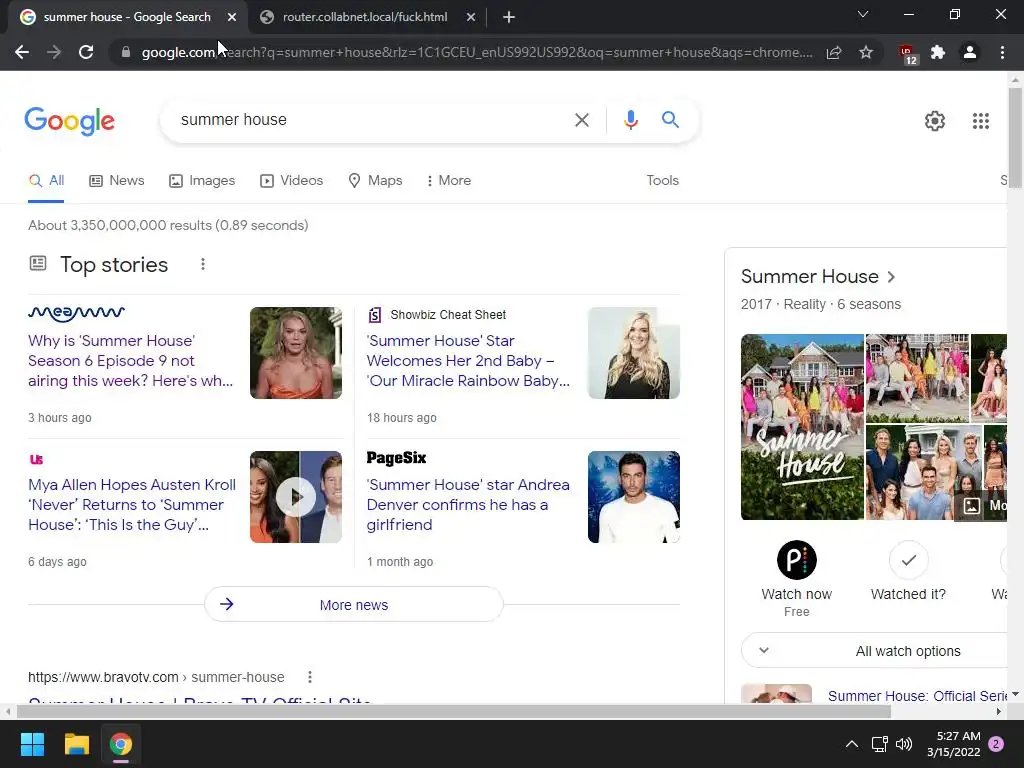
Task: Show hidden system tray icons
Action: [x=852, y=744]
